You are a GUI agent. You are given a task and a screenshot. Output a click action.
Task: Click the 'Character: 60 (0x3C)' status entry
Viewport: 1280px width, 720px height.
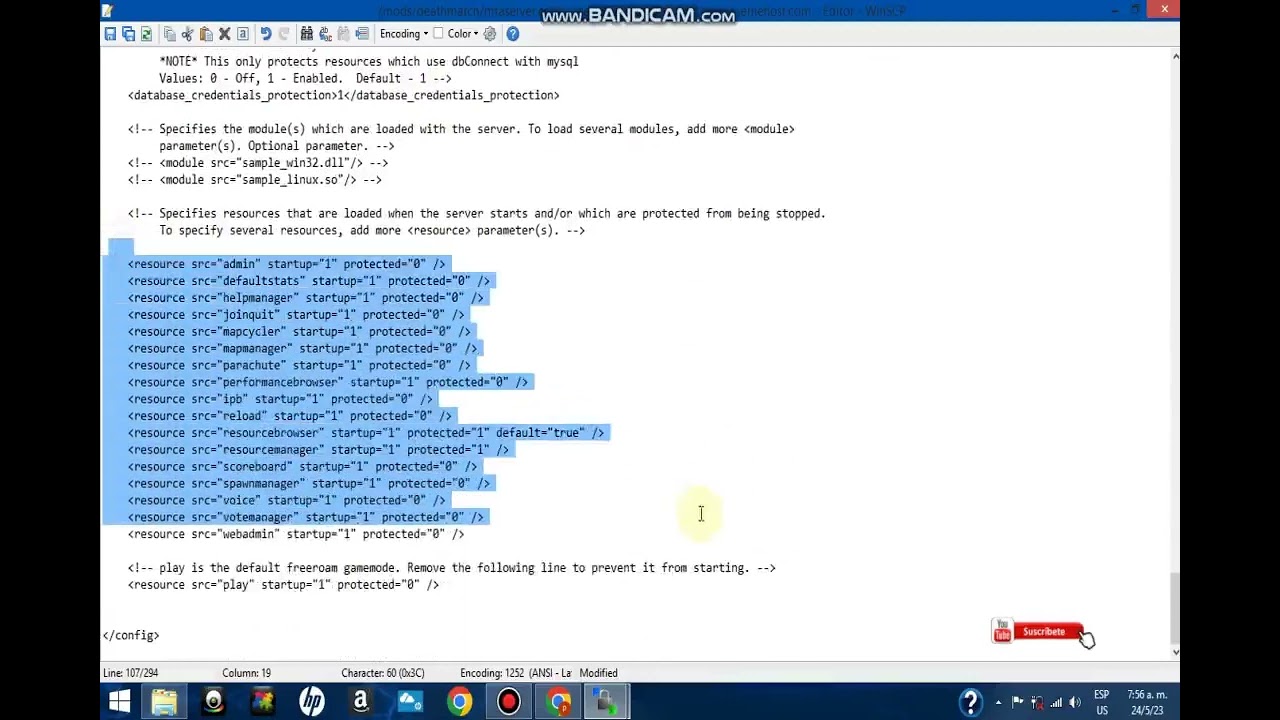pyautogui.click(x=383, y=673)
